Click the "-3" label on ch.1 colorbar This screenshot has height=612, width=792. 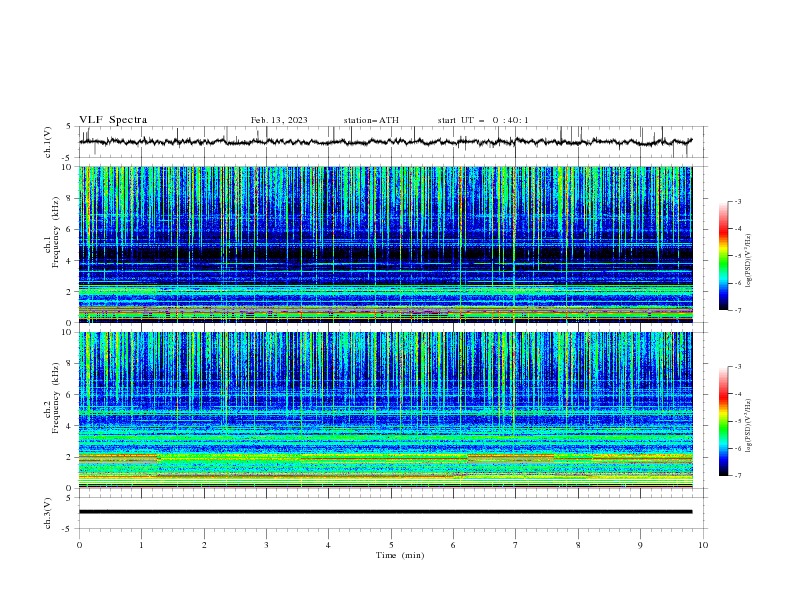coord(738,201)
